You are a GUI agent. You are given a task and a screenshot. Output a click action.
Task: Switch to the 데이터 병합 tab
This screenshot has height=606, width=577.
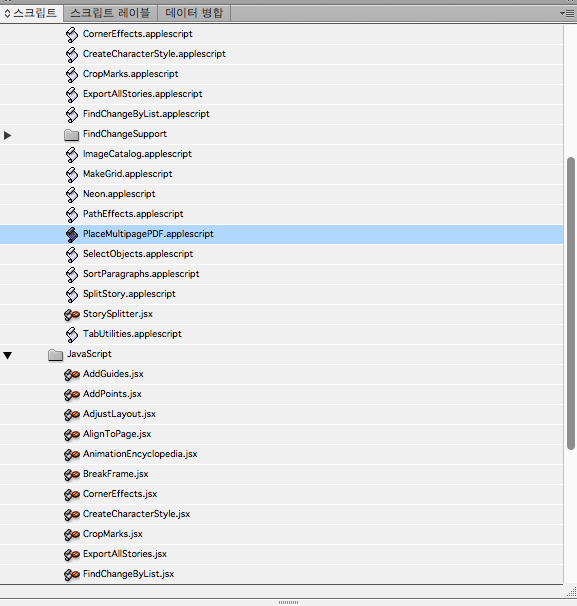194,13
